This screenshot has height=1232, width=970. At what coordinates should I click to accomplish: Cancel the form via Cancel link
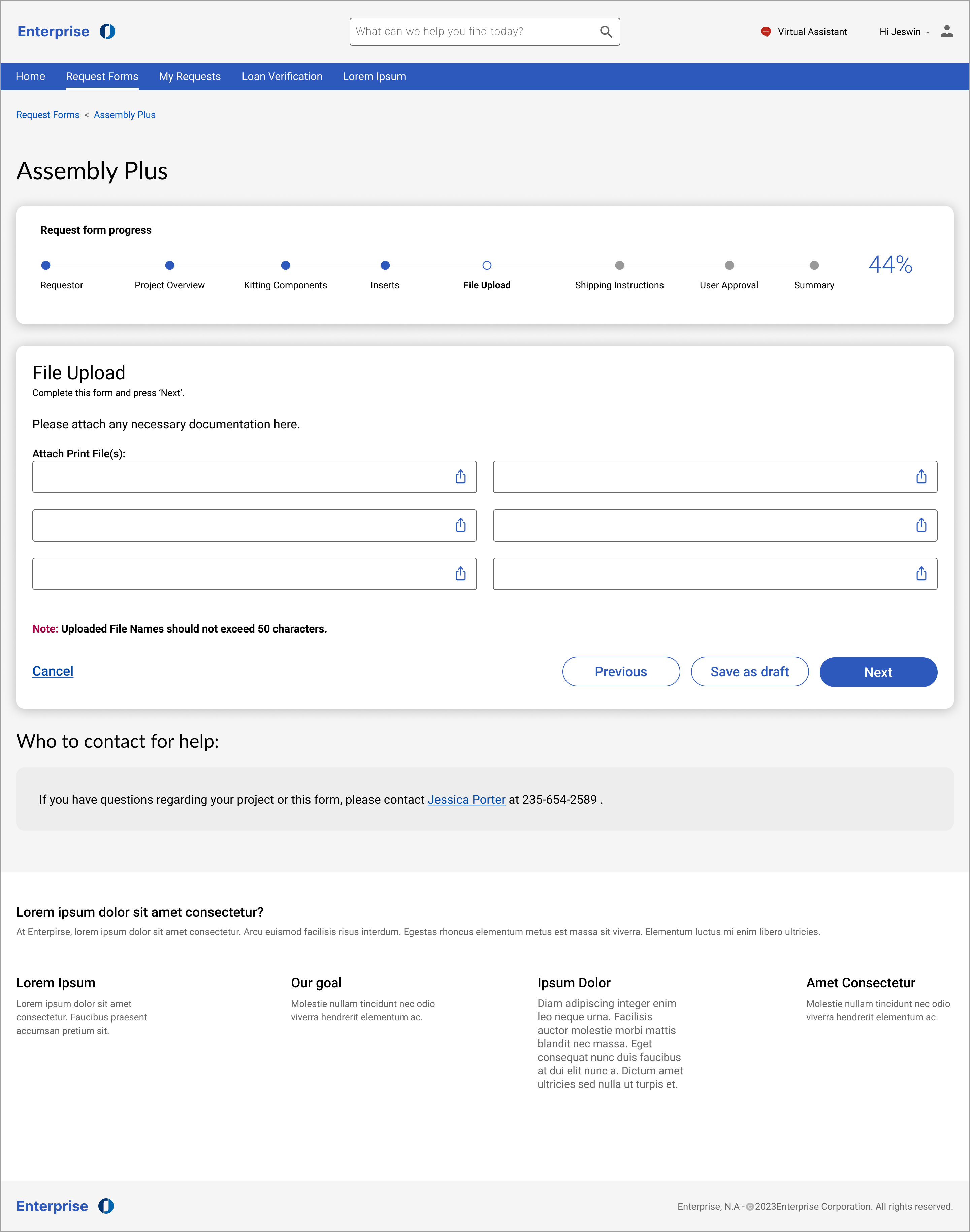(x=53, y=671)
